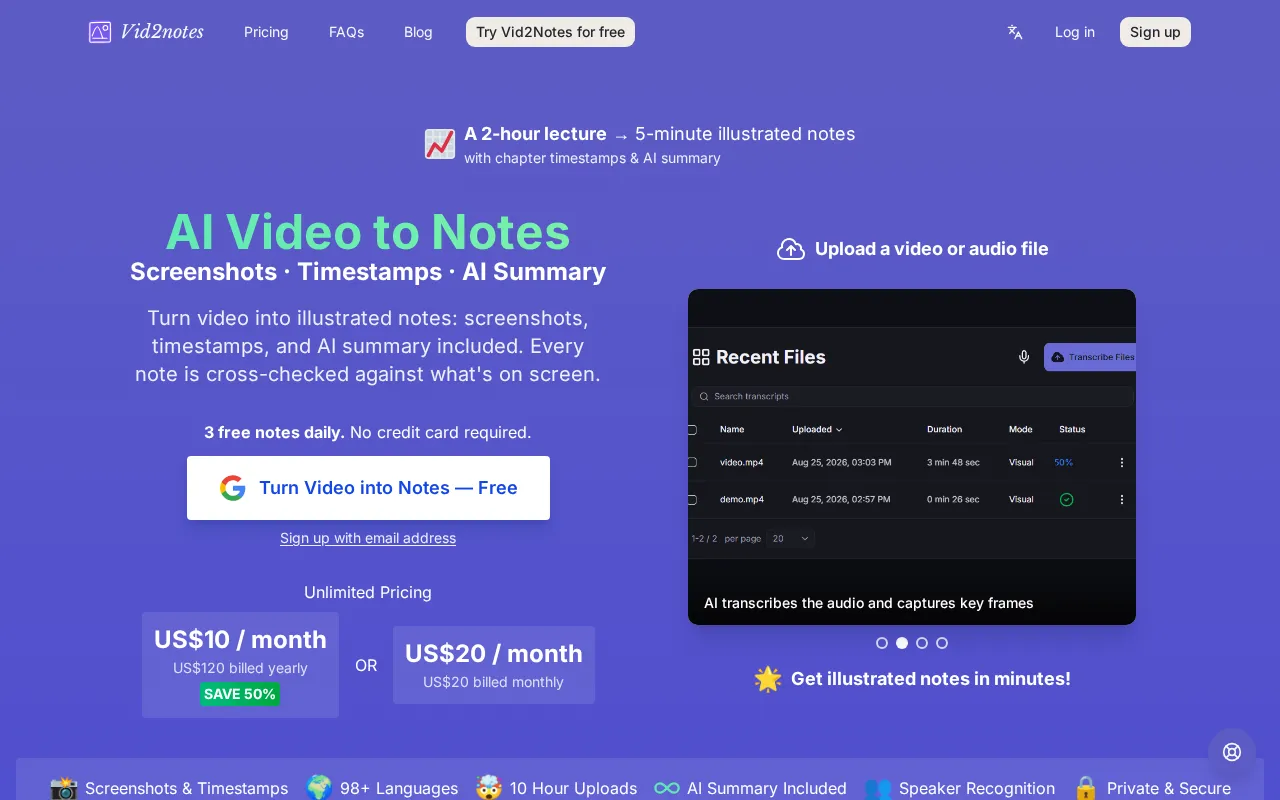Image resolution: width=1280 pixels, height=800 pixels.
Task: Click the microphone record icon
Action: point(1024,357)
